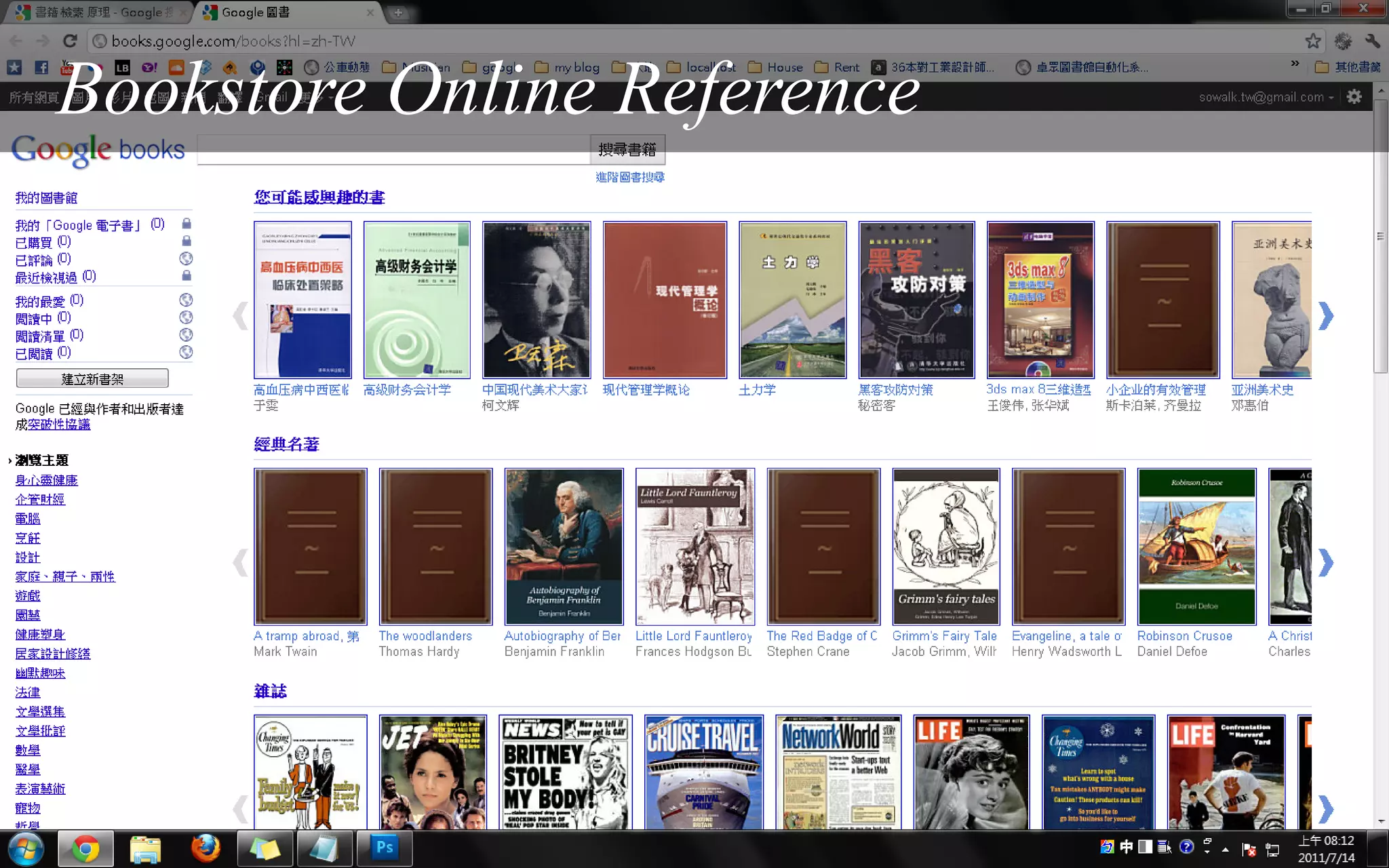Open a new browser tab
Viewport: 1389px width, 868px height.
[x=398, y=12]
